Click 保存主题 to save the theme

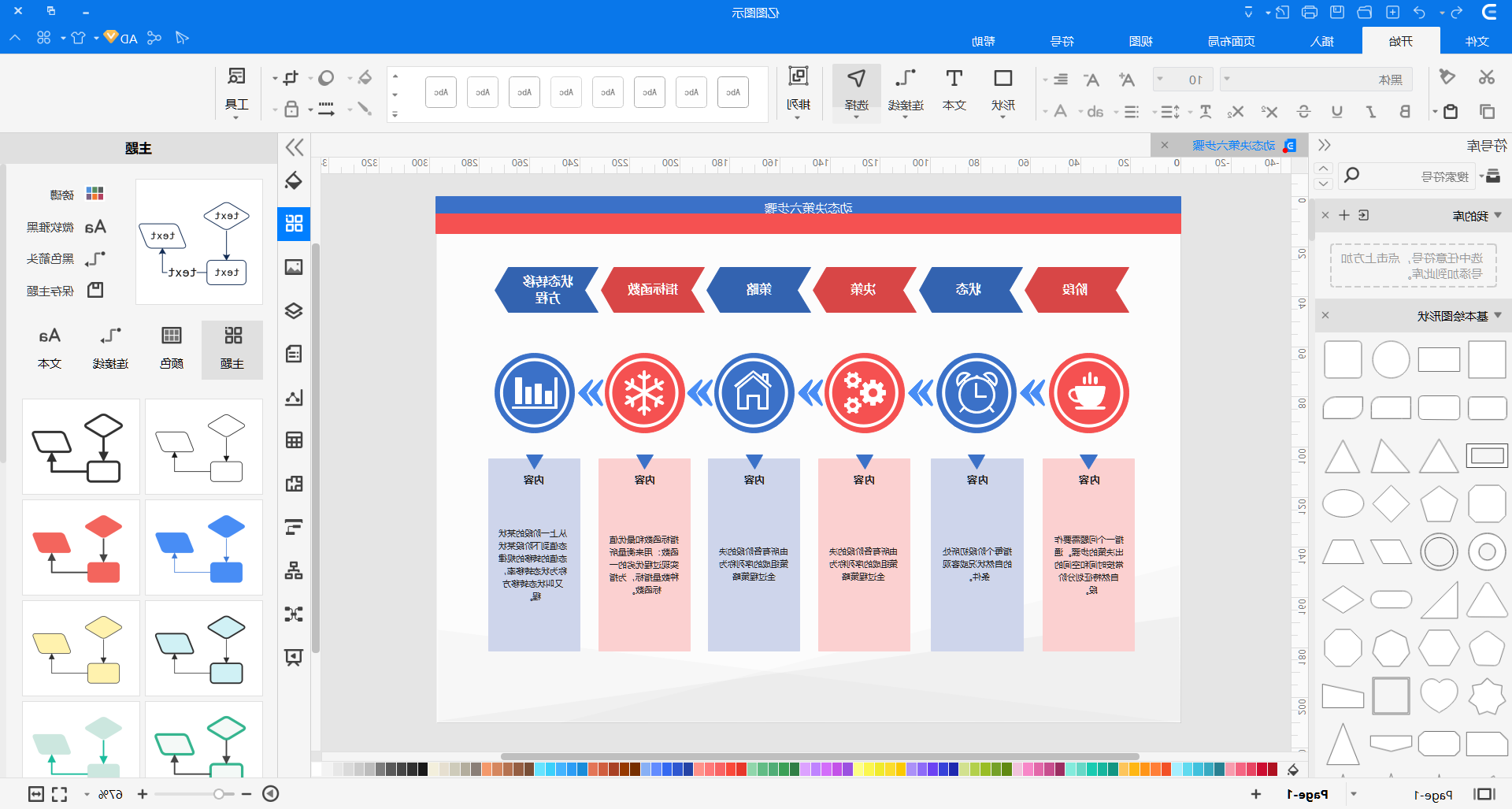65,291
